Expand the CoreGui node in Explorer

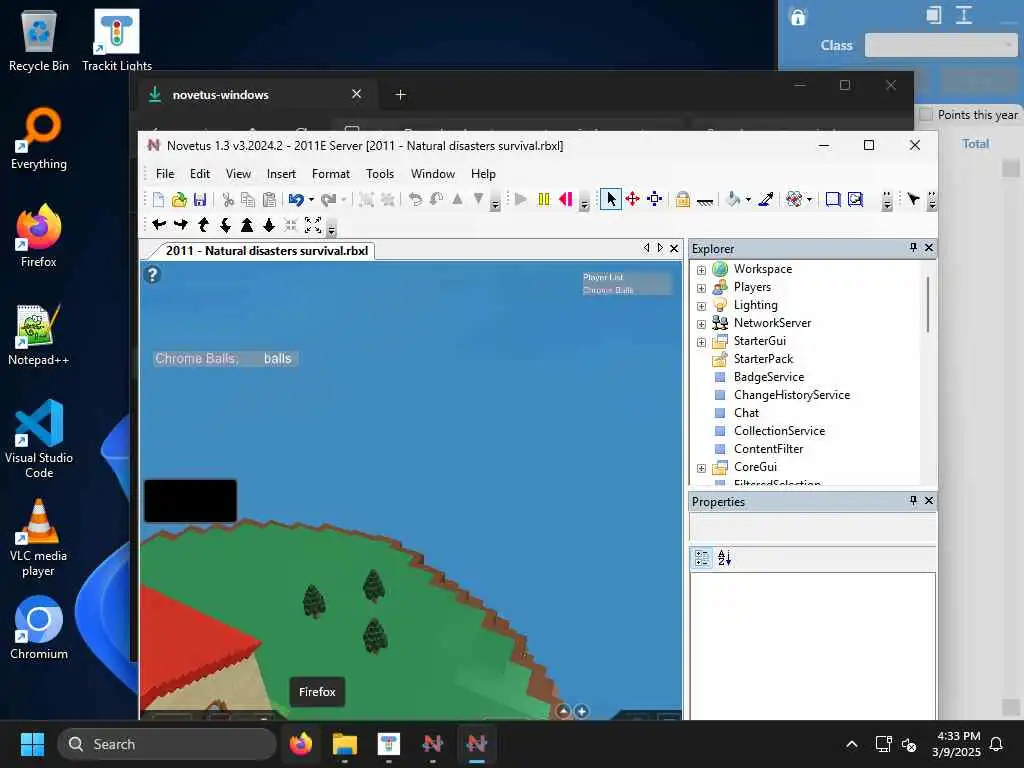tap(701, 468)
